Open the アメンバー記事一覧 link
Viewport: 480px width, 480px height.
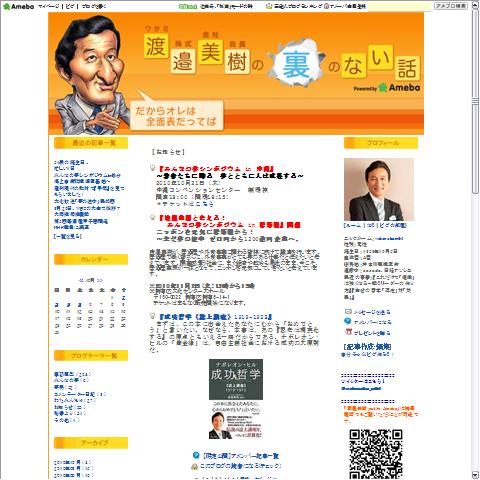point(240,456)
